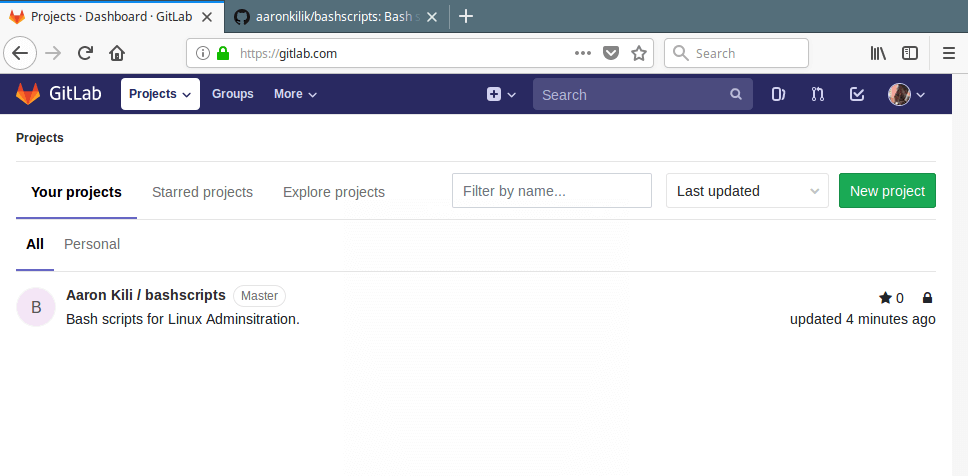Expand the Projects dropdown menu
Screen dimensions: 968x476
point(160,94)
